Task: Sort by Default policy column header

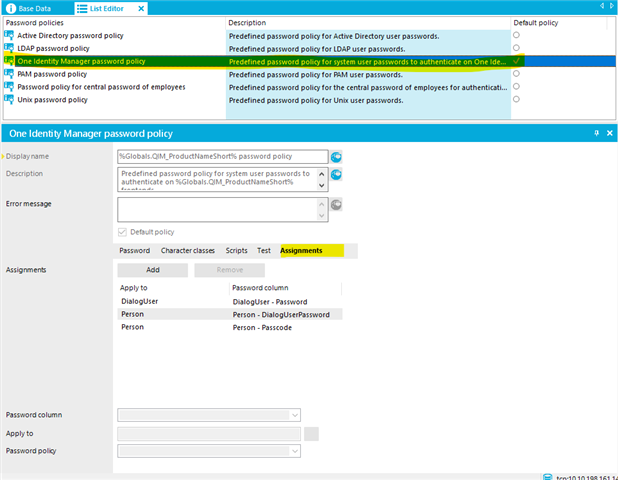Action: pos(559,23)
